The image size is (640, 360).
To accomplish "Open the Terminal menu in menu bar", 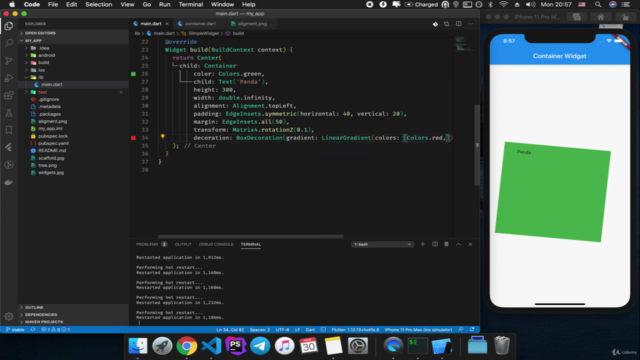I will [191, 4].
